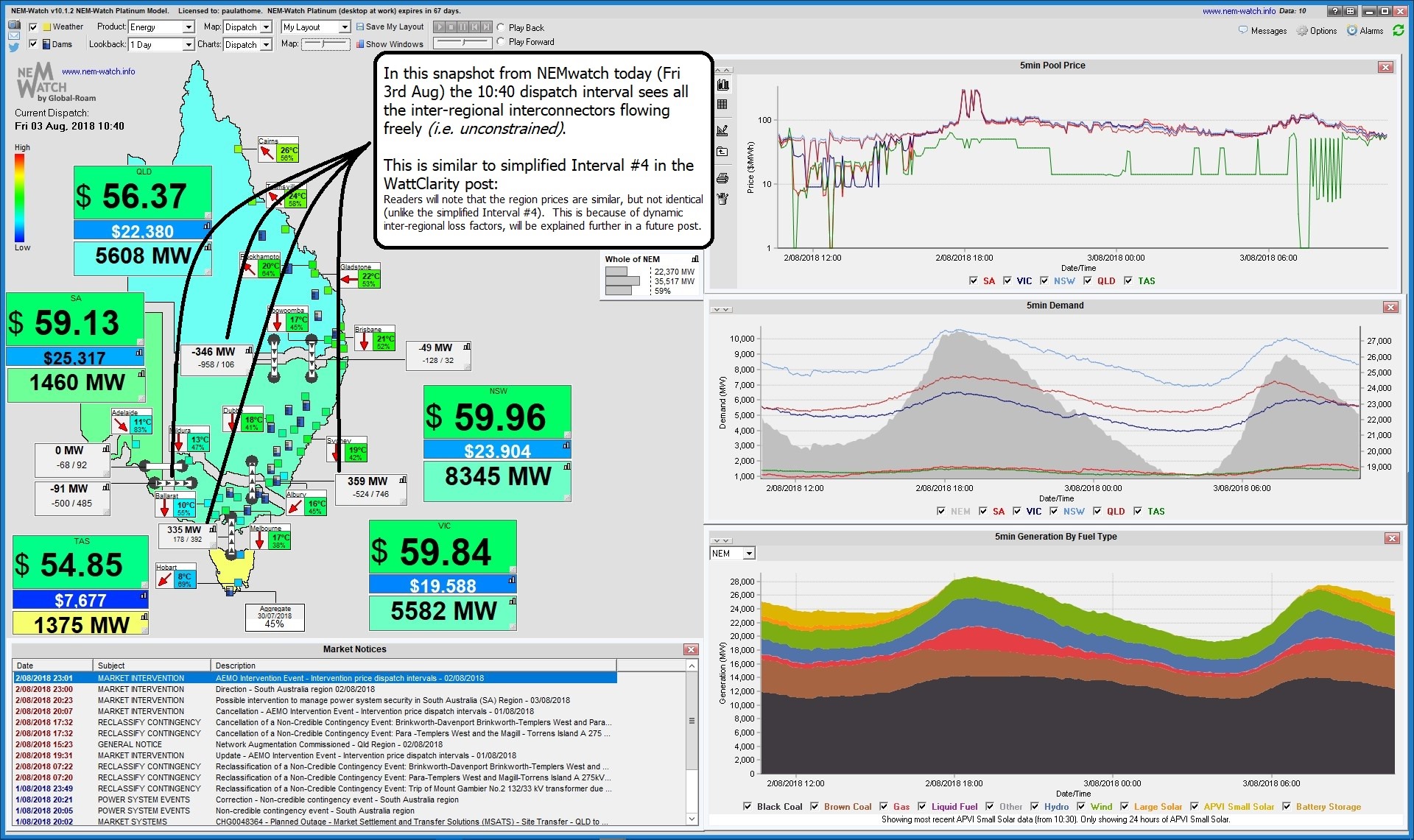Open the www.nem-watch.info link under the logo
The height and width of the screenshot is (840, 1414).
pyautogui.click(x=98, y=71)
